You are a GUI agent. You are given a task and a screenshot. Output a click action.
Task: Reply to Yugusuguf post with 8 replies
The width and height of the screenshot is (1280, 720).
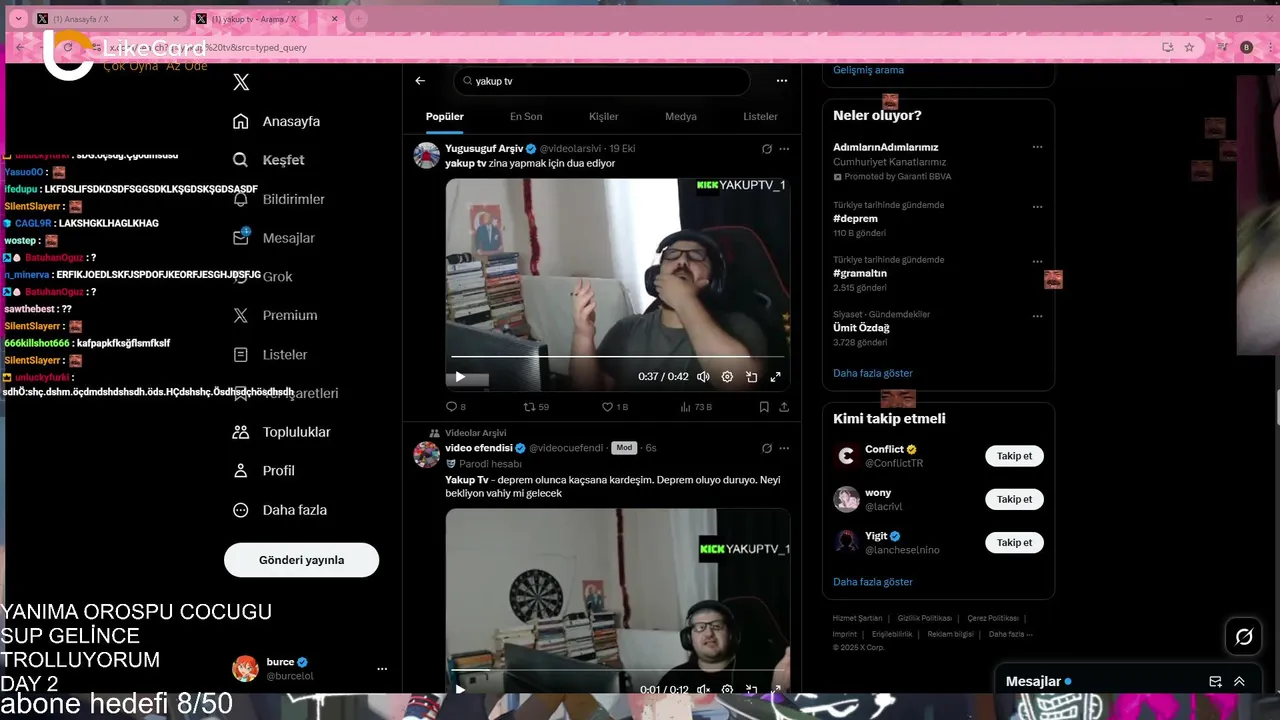point(456,407)
